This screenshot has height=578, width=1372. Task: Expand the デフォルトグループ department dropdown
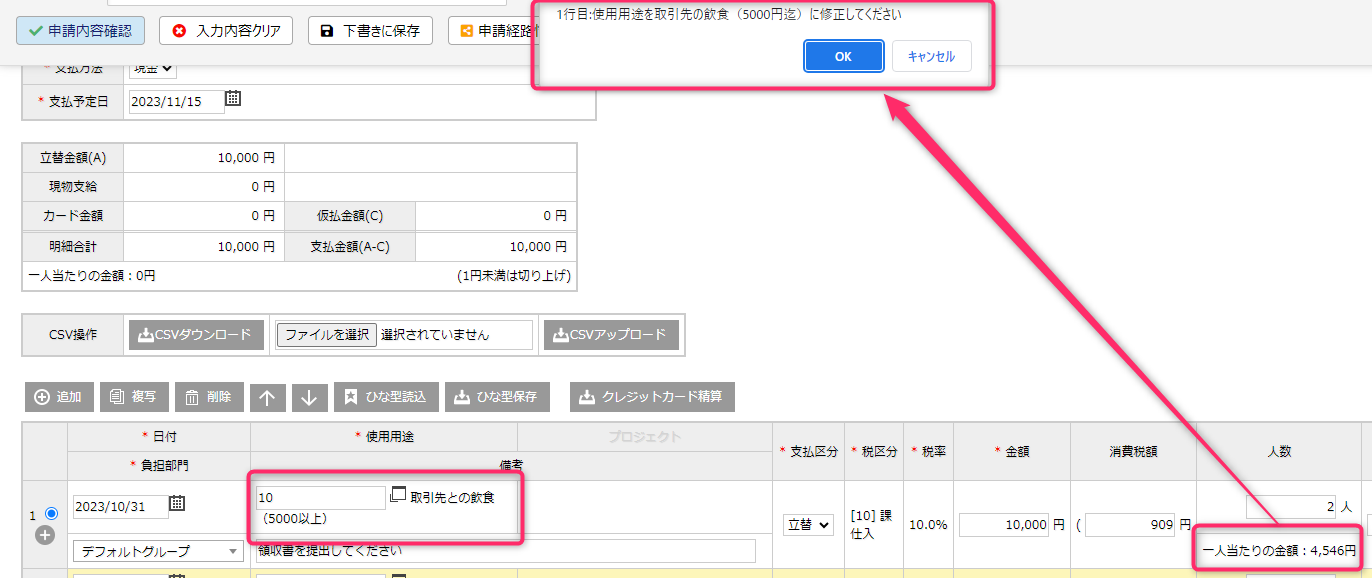[158, 551]
